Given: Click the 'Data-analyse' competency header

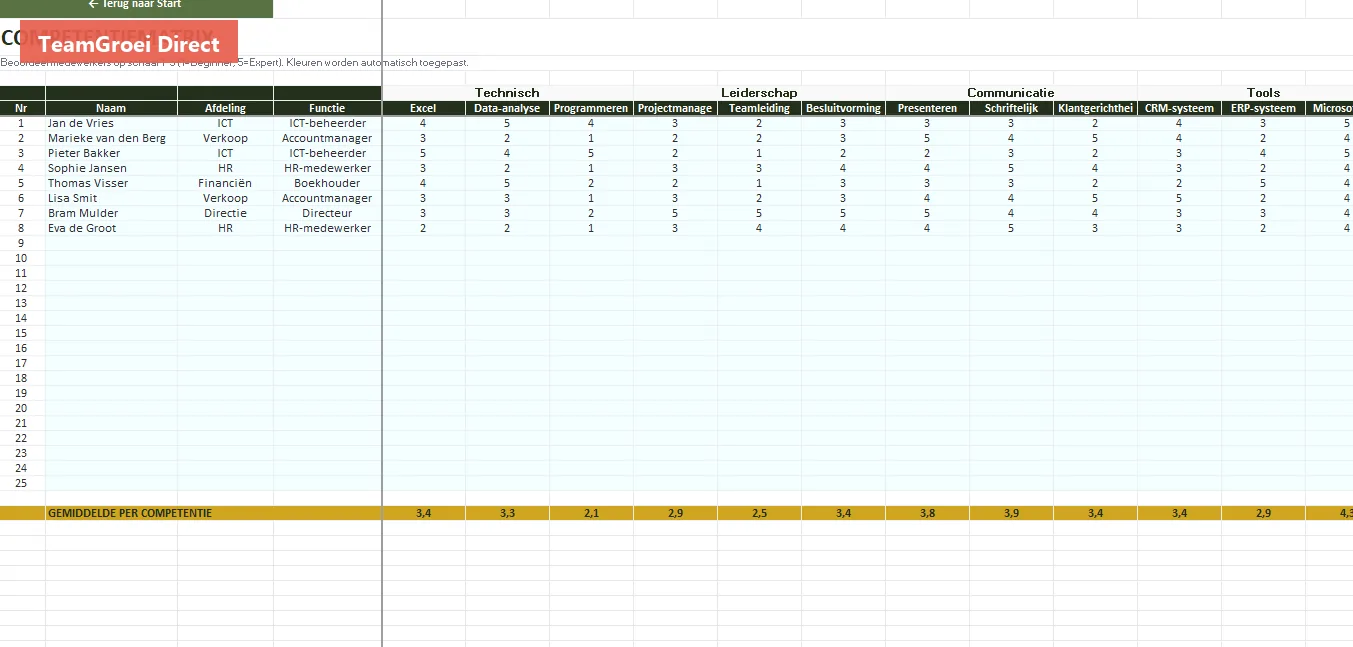Looking at the screenshot, I should tap(507, 108).
